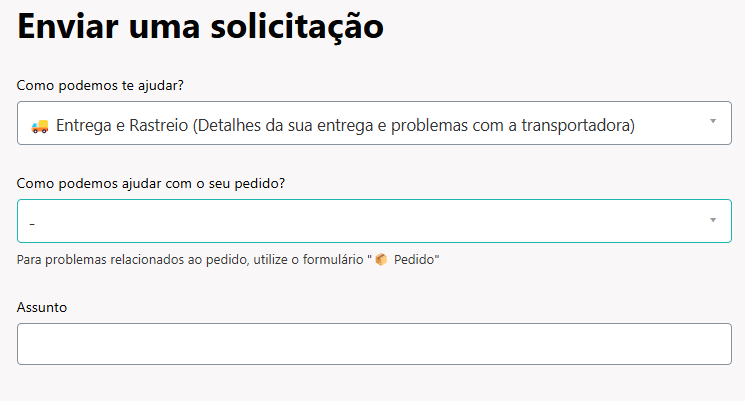Screen dimensions: 745x401
Task: Click the "Enviar uma solicitação" heading
Action: tap(201, 27)
